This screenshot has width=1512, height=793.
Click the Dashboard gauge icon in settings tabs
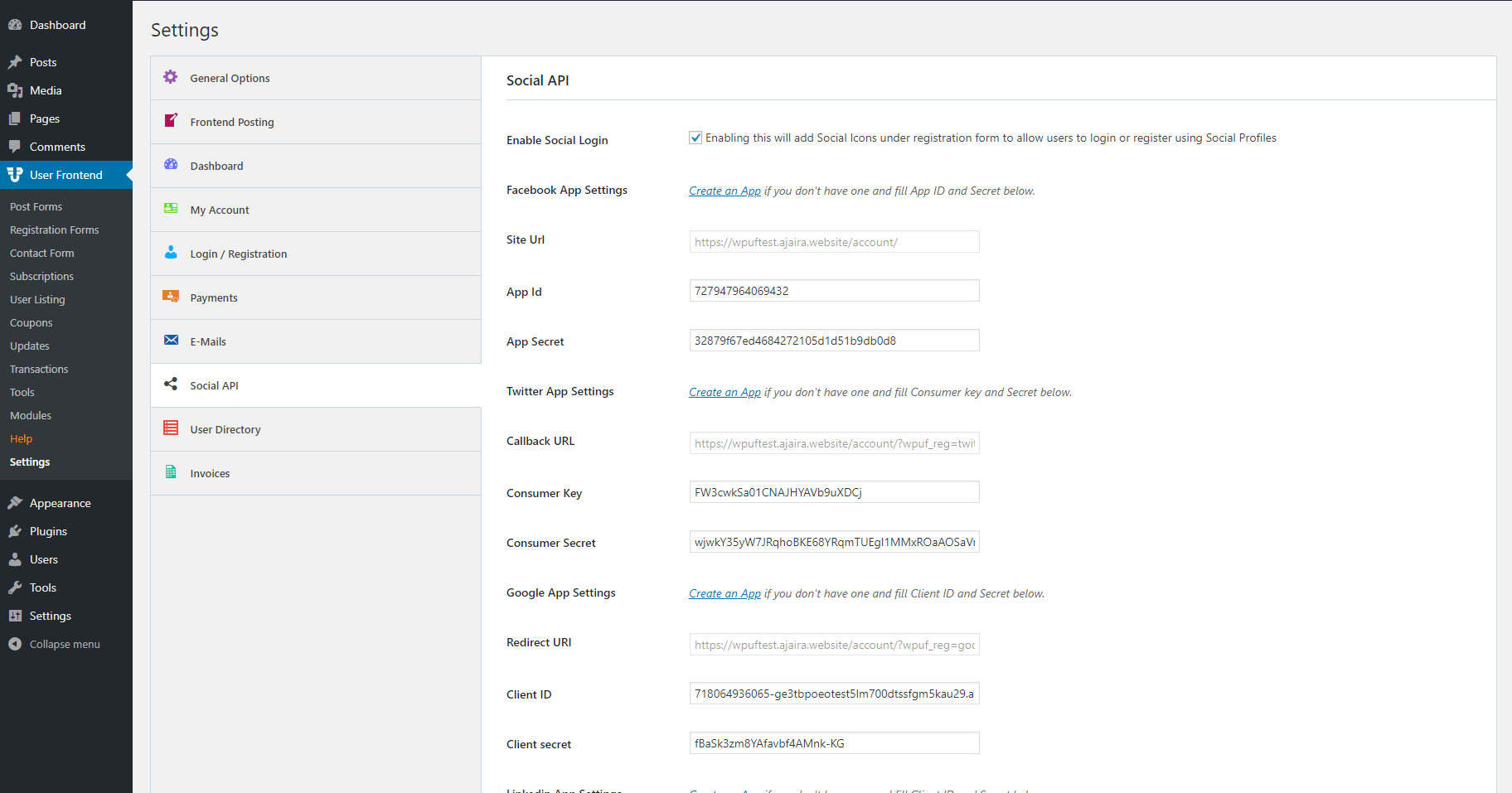171,164
